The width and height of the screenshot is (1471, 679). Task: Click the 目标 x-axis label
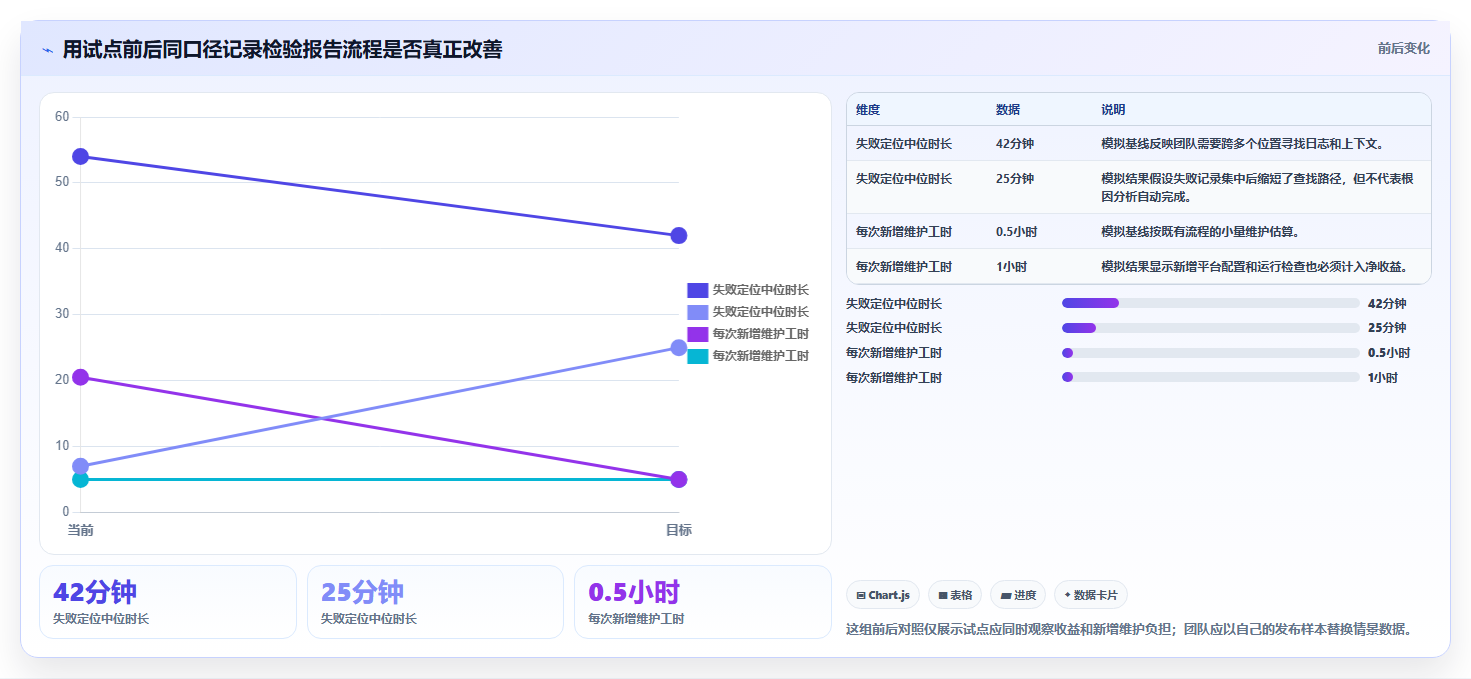point(679,530)
